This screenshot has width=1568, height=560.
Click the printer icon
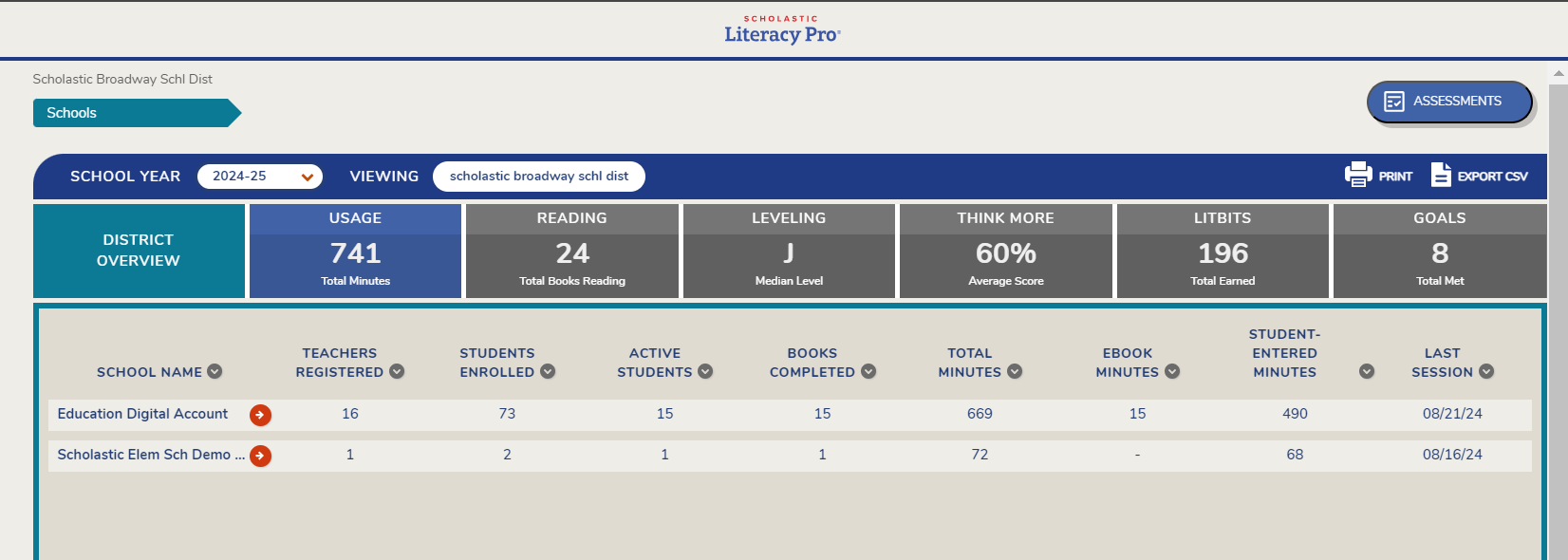click(1358, 175)
